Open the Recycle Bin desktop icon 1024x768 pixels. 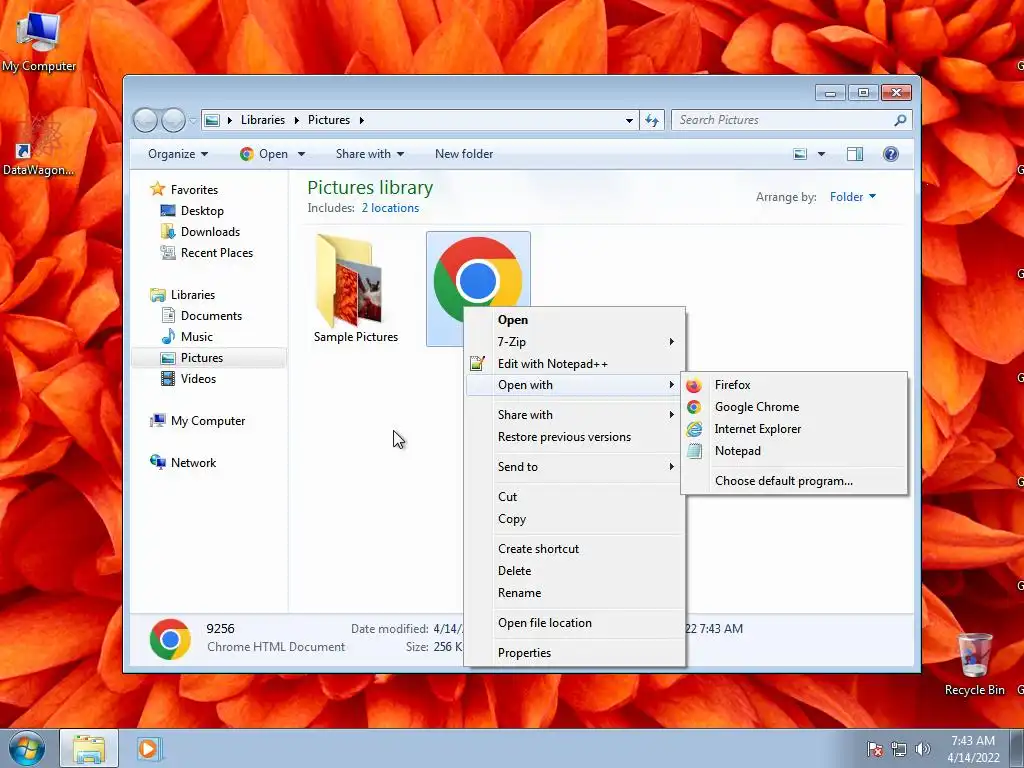click(x=974, y=663)
